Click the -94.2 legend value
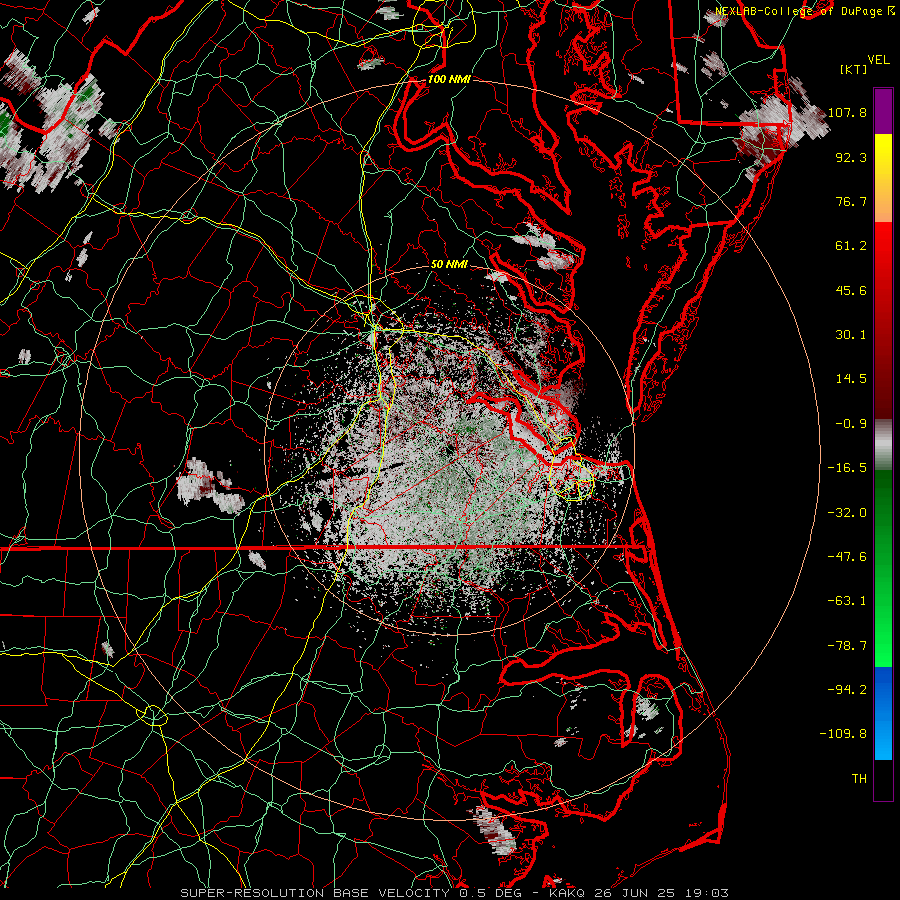Viewport: 900px width, 900px height. [x=847, y=689]
